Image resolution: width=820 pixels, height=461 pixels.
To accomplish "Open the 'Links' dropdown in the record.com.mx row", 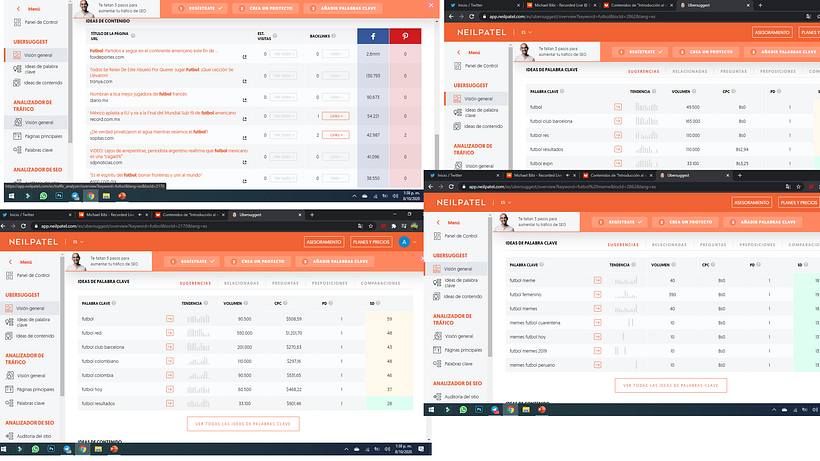I will pyautogui.click(x=336, y=116).
